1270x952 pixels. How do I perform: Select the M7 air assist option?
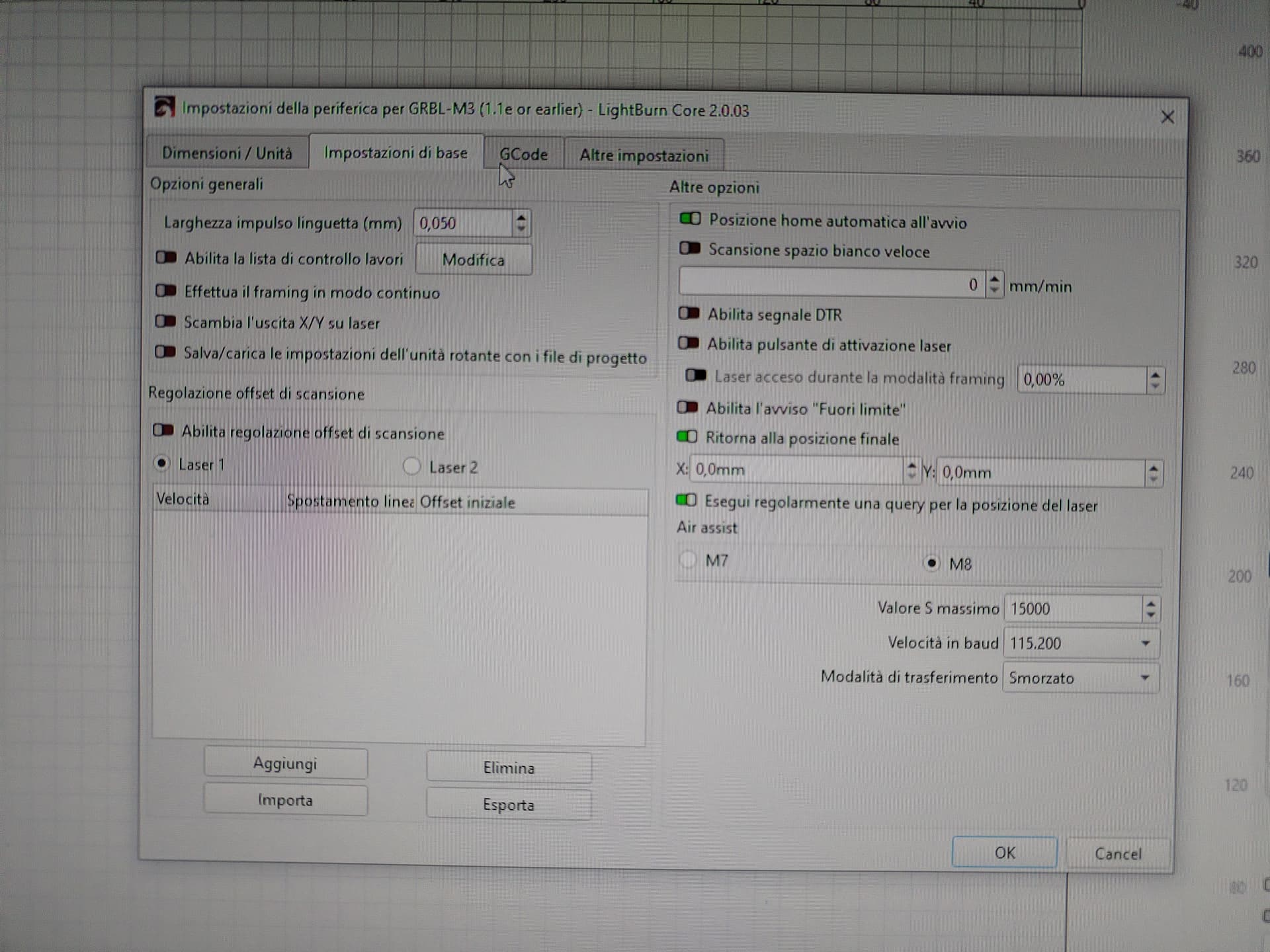(x=689, y=559)
